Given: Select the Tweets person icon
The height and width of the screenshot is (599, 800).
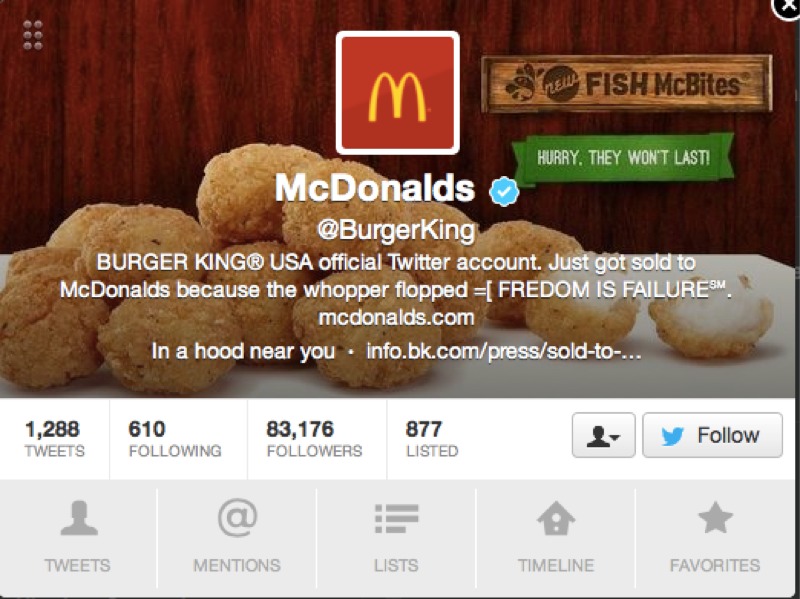Looking at the screenshot, I should (x=79, y=518).
